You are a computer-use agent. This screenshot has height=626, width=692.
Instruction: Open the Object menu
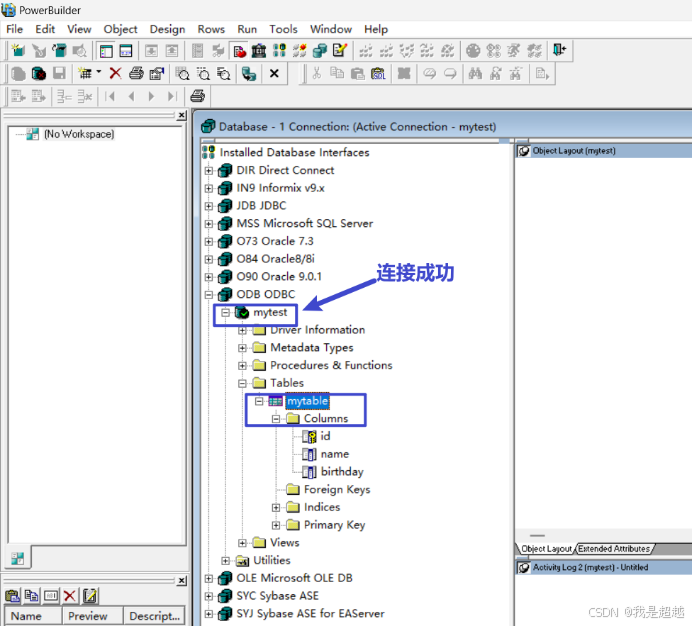pos(120,29)
